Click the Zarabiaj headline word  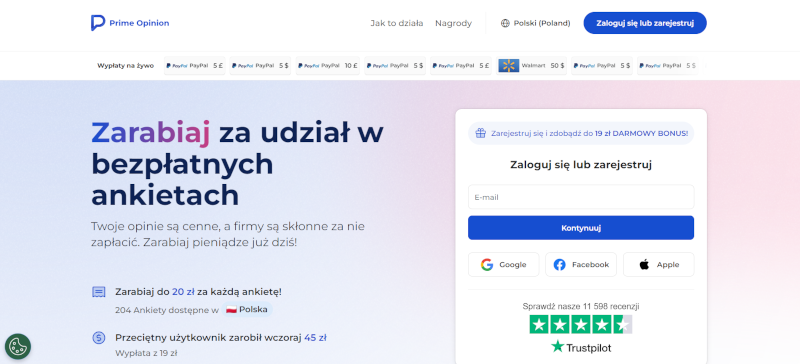click(x=151, y=133)
